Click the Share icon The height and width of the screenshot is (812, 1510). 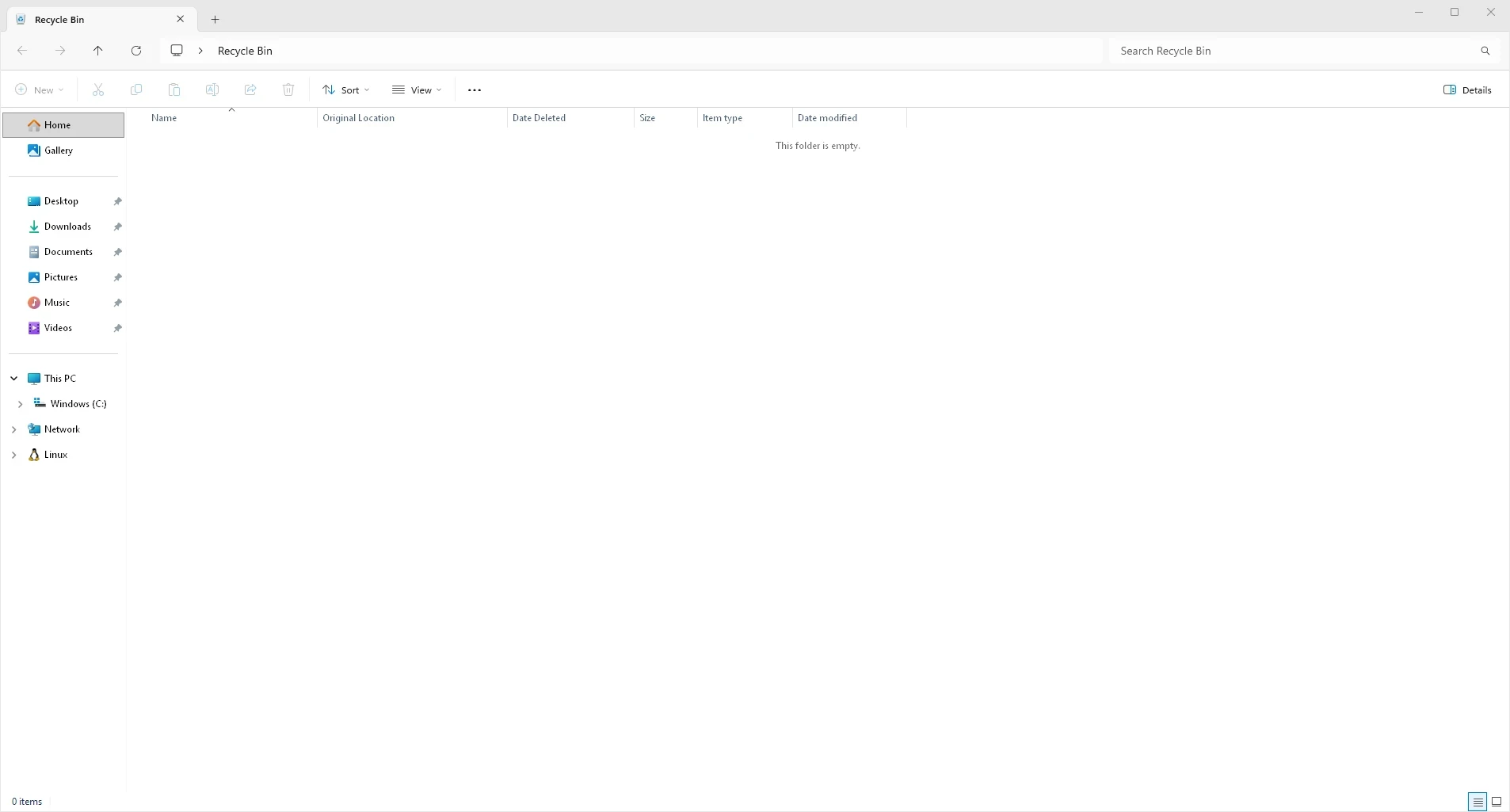250,90
